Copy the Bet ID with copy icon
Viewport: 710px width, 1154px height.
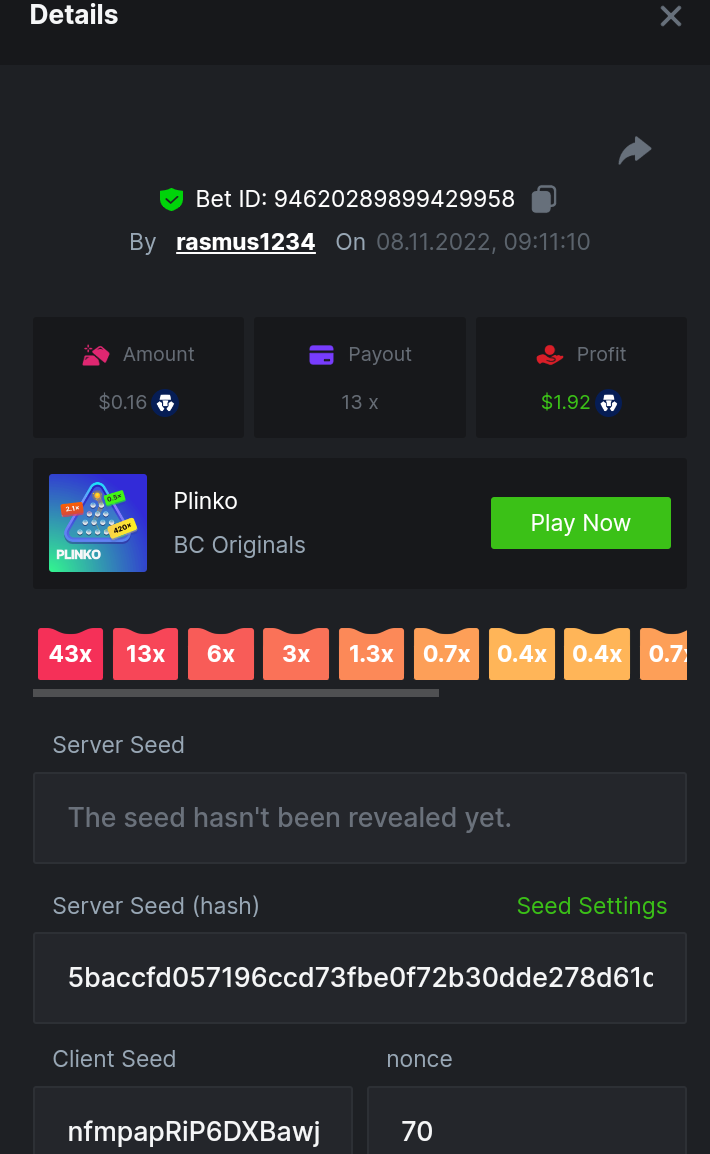tap(543, 199)
